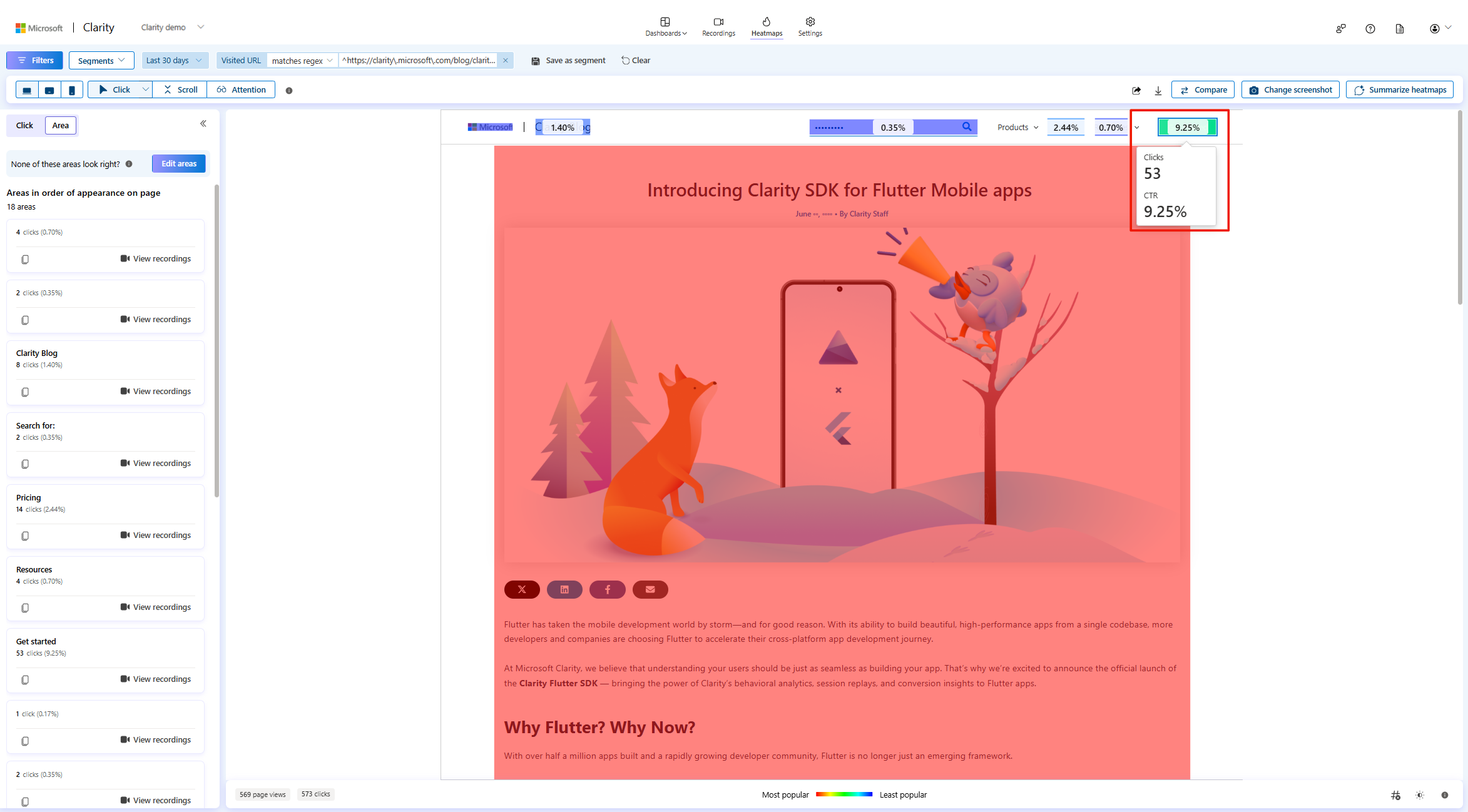Click the Microsoft logo in the app header
Image resolution: width=1468 pixels, height=812 pixels.
coord(39,28)
